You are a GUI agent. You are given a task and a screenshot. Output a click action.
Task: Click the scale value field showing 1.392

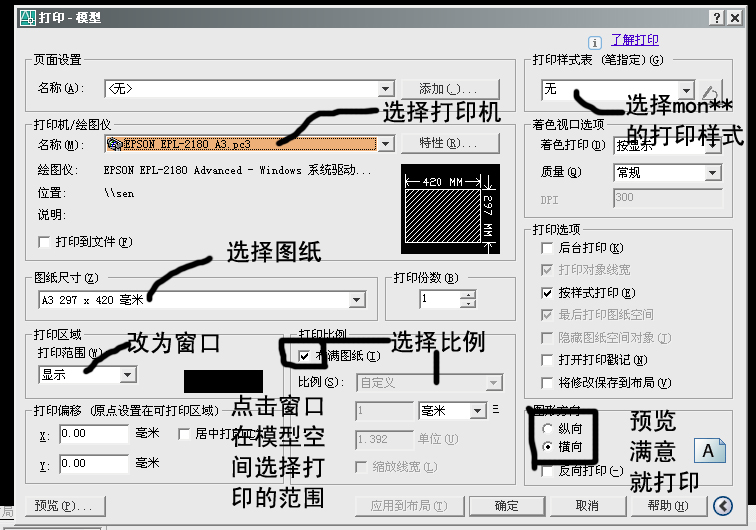[x=384, y=439]
